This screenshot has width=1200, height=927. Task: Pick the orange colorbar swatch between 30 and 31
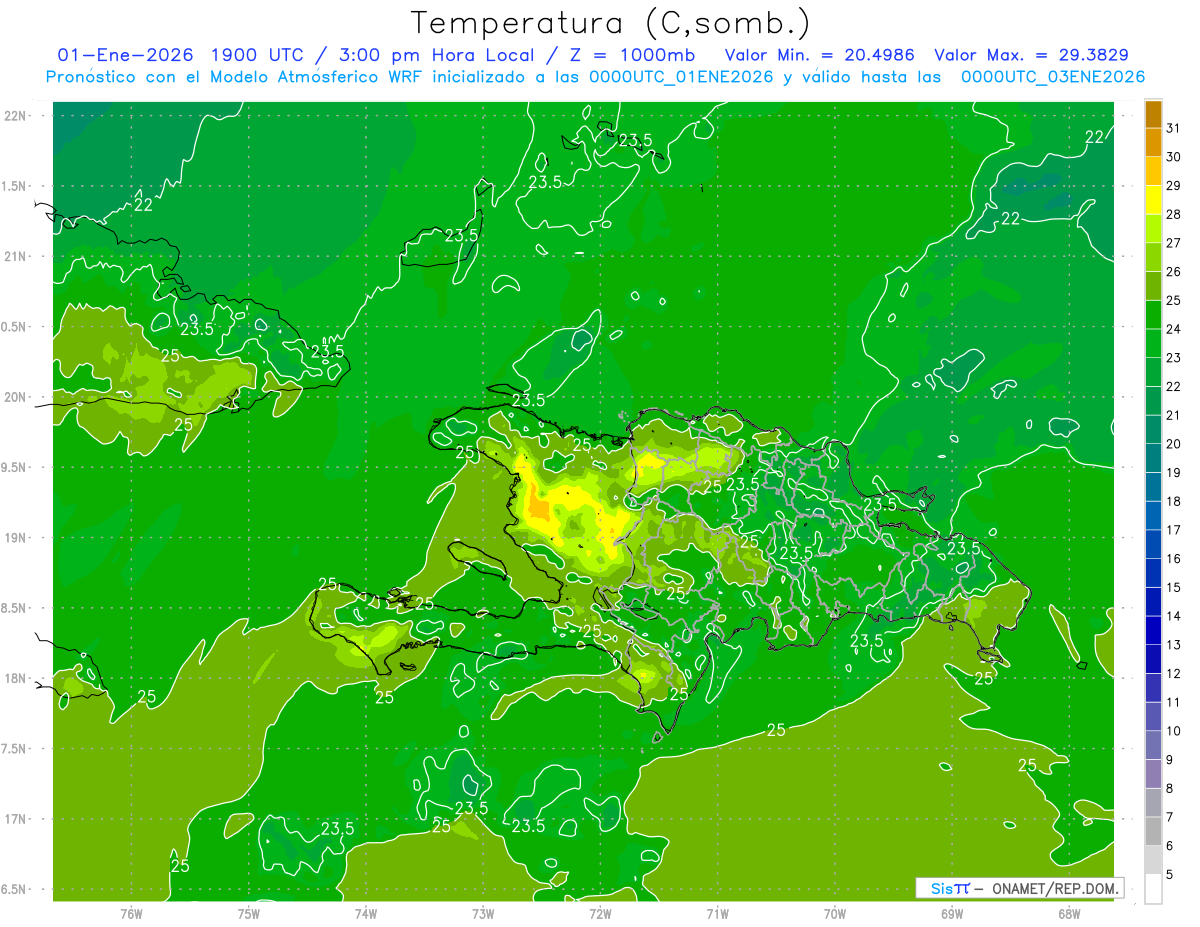pos(1153,142)
